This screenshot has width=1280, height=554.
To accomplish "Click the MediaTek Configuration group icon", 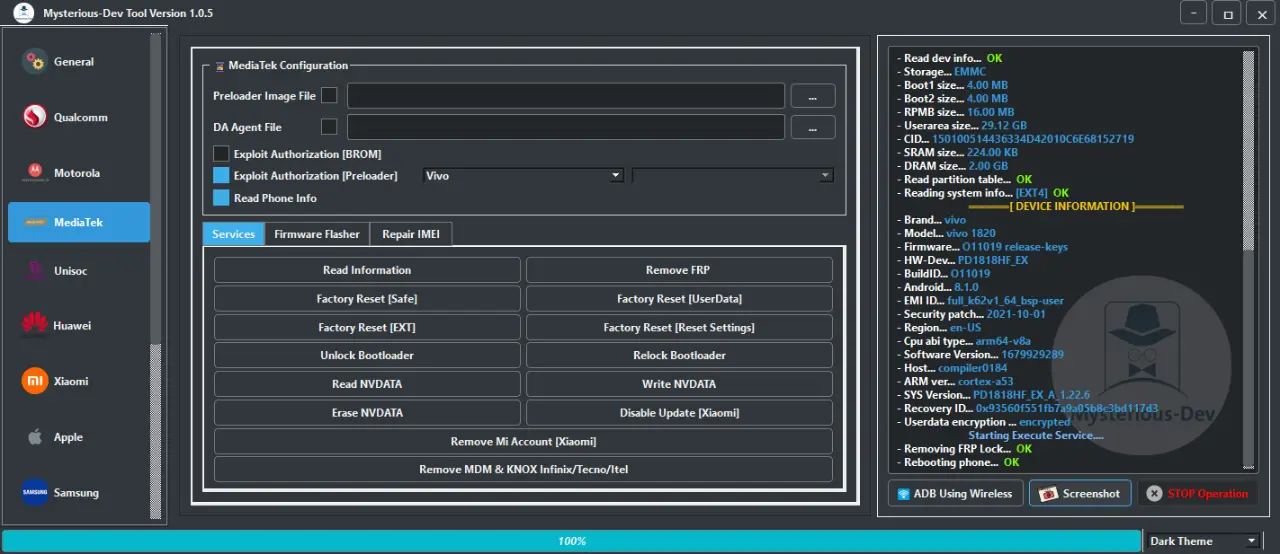I will click(x=220, y=66).
